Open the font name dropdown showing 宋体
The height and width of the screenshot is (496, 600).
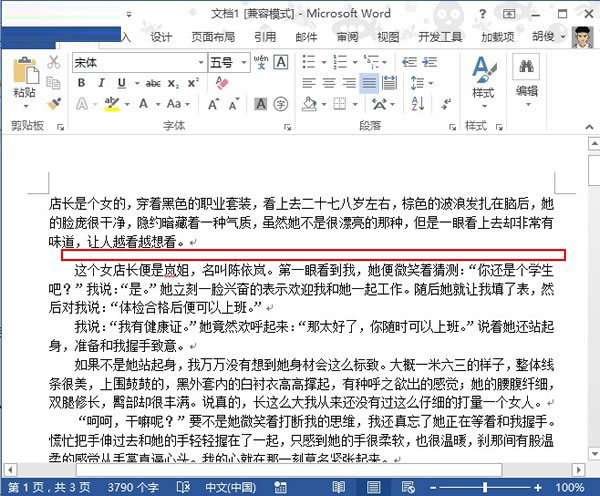pyautogui.click(x=135, y=62)
